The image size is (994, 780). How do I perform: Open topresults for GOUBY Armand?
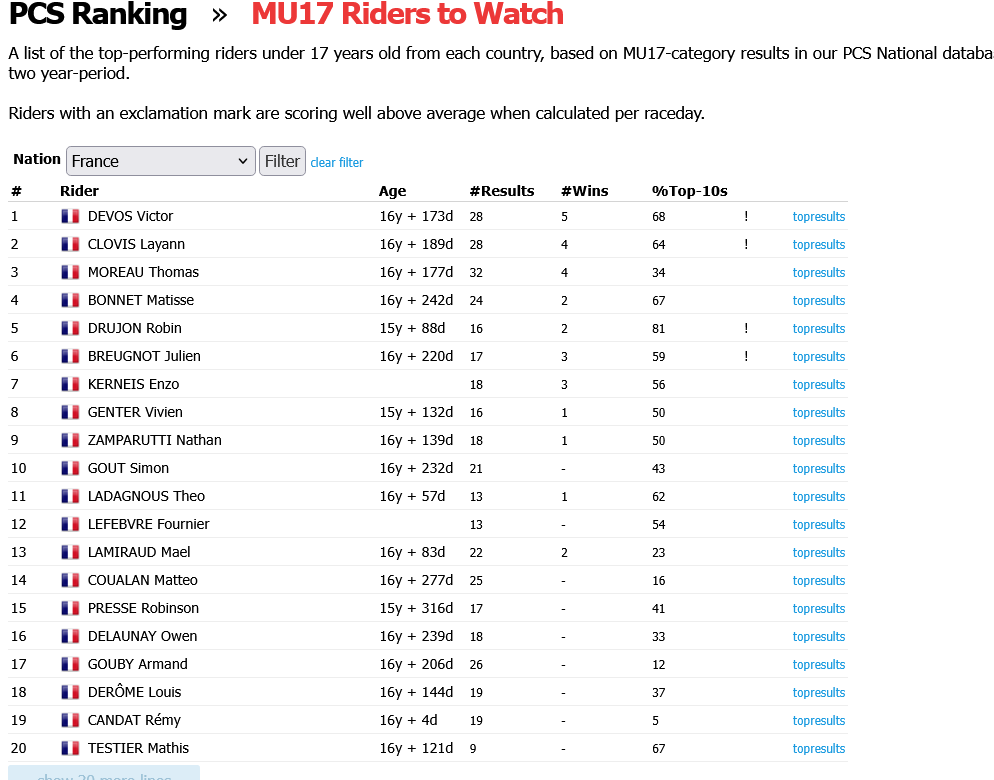pos(818,664)
